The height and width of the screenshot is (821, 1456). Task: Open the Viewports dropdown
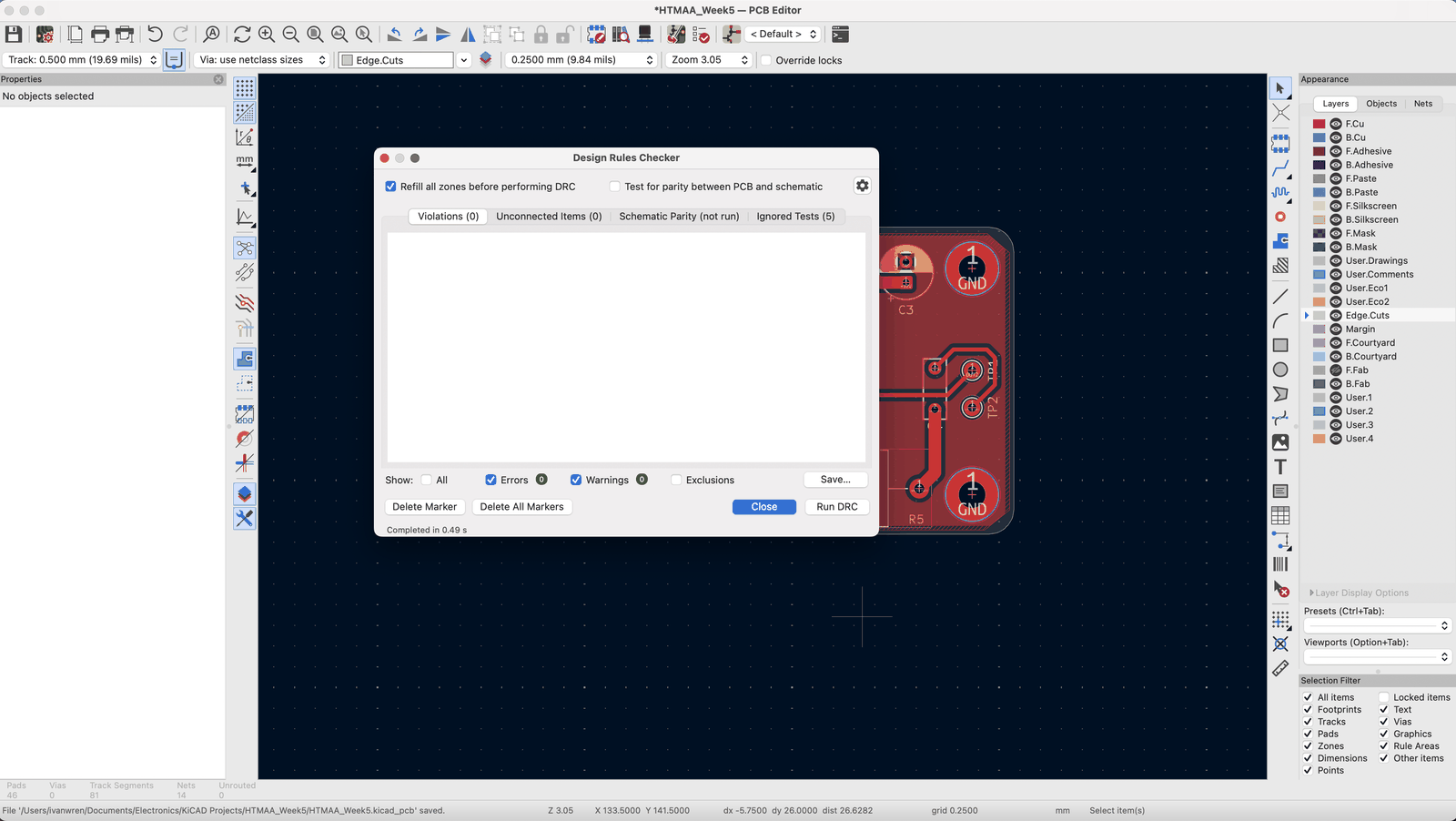pos(1377,656)
